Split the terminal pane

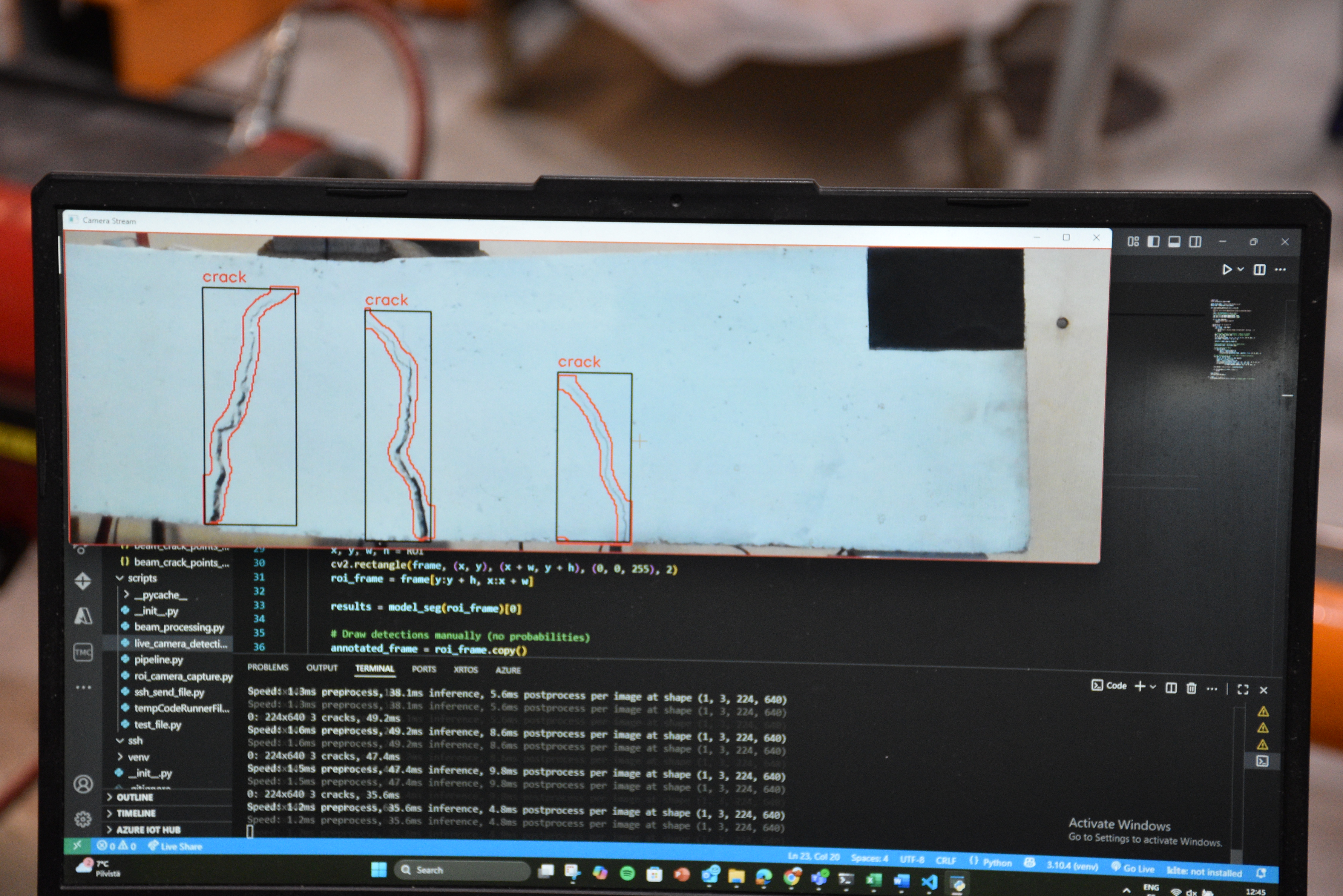point(1171,688)
